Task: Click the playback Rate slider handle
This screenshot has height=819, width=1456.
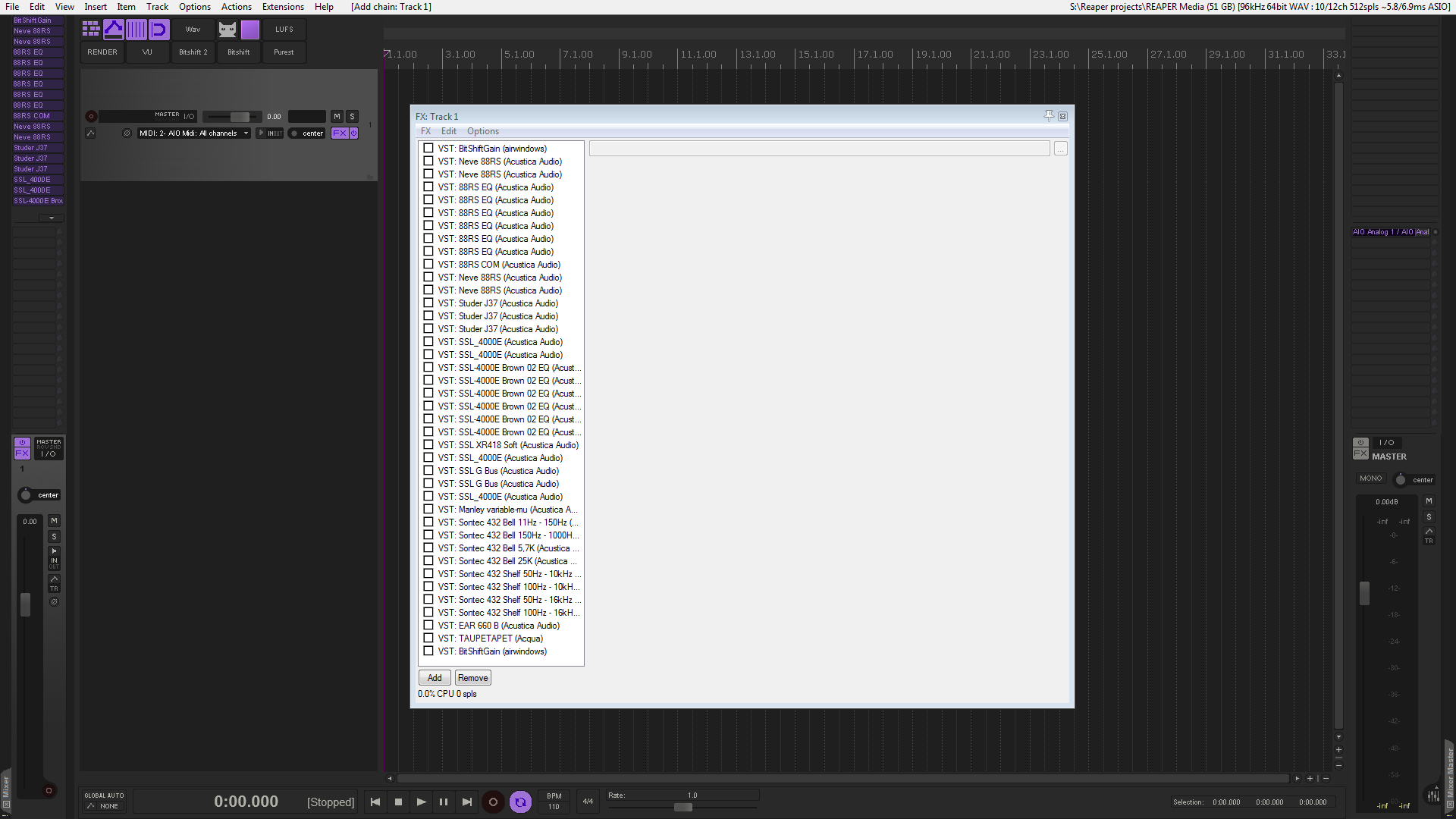Action: (683, 808)
